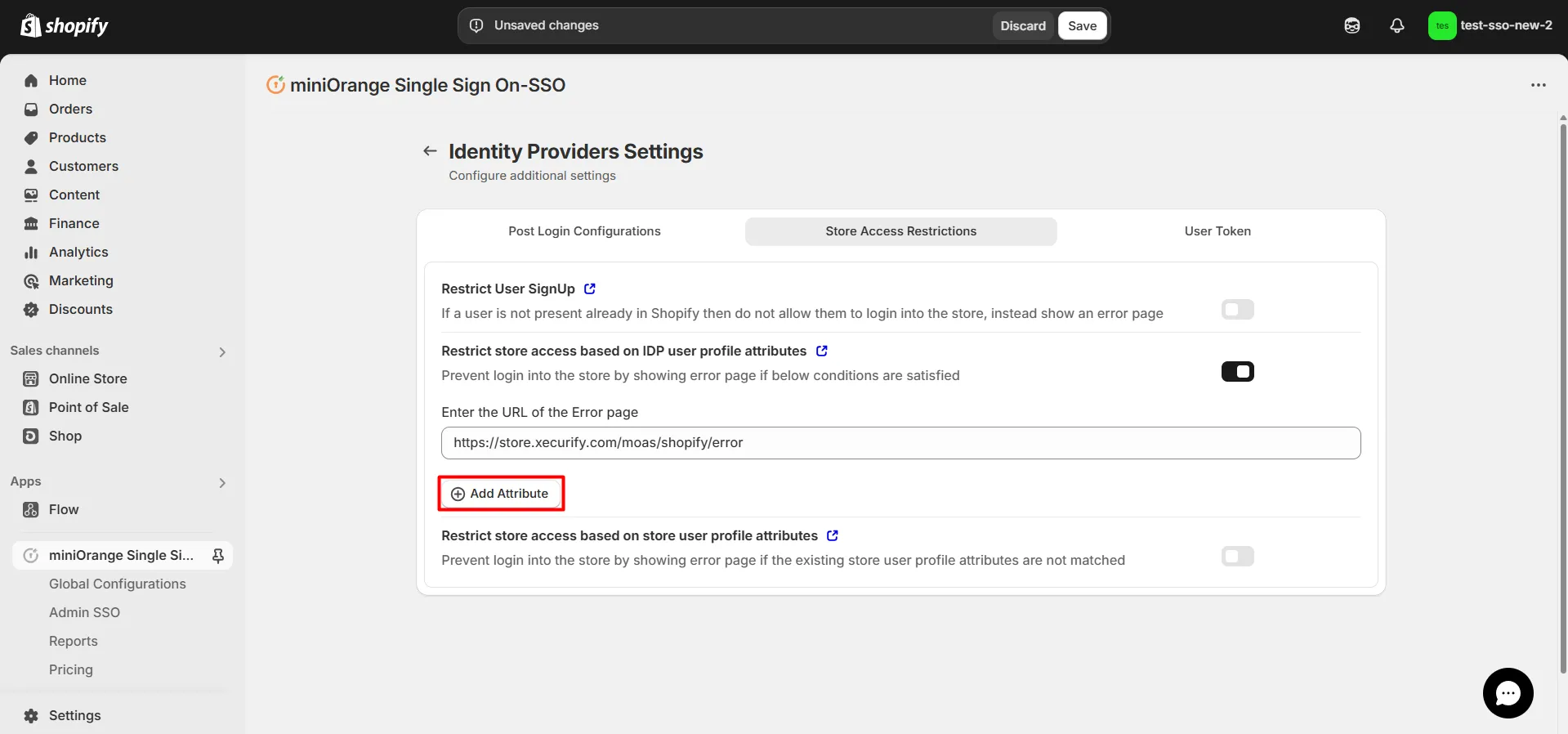Select the Store Access Restrictions tab
The image size is (1568, 734).
[x=900, y=231]
